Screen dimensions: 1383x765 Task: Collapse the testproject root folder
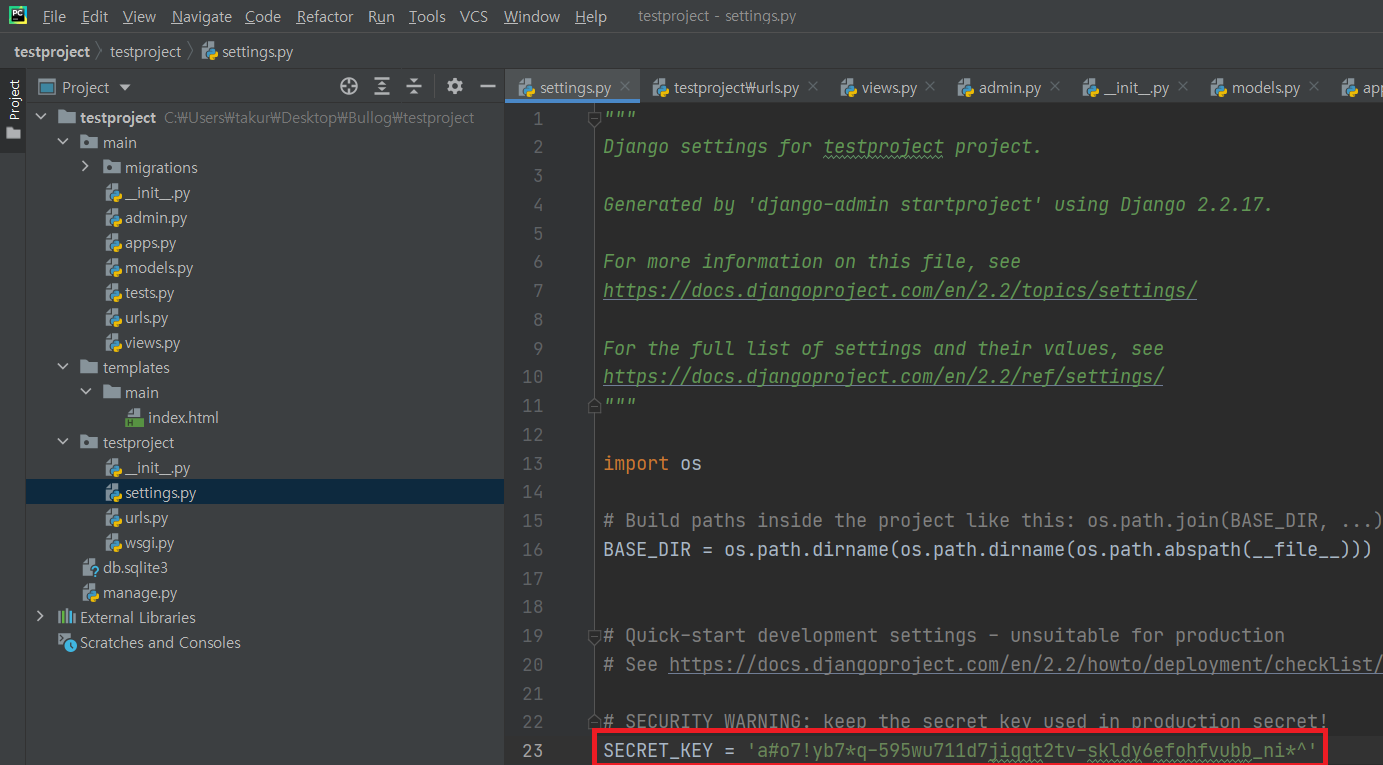41,118
